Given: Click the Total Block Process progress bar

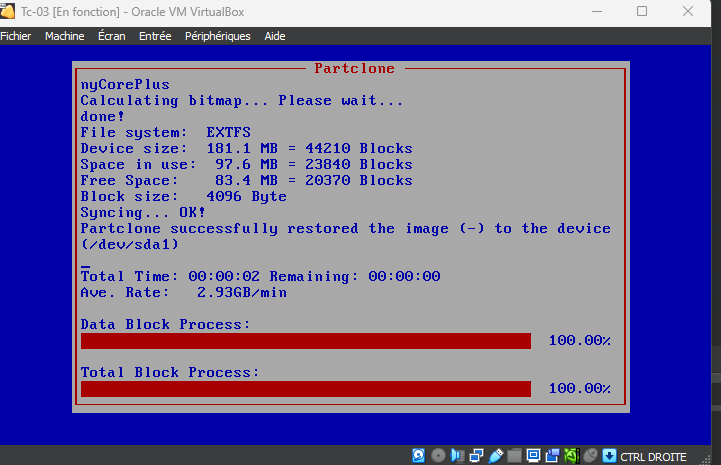Looking at the screenshot, I should (x=306, y=389).
